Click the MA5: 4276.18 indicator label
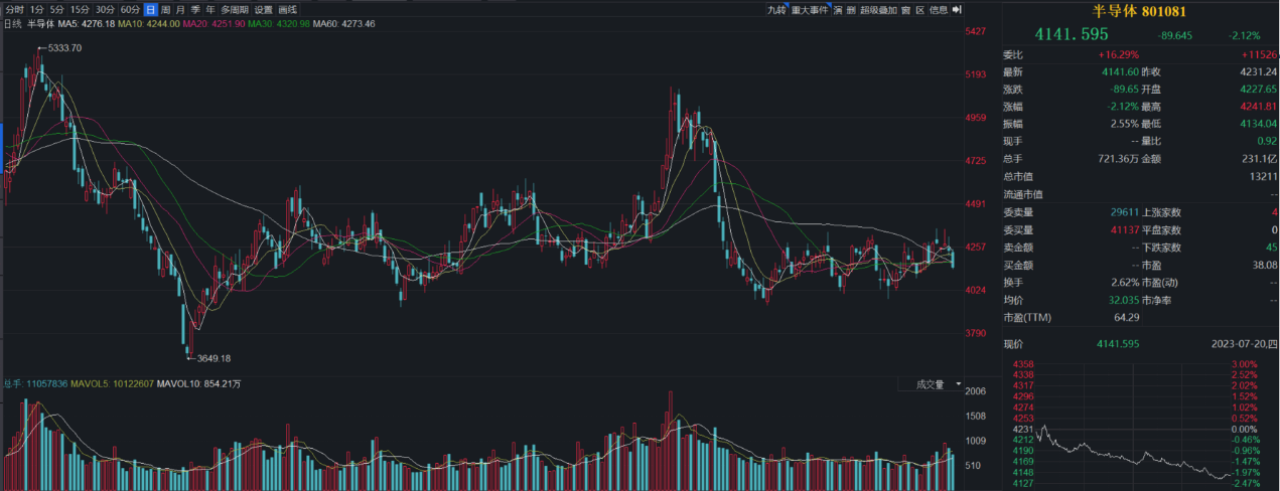Screen dimensions: 1280x491 (x=86, y=23)
